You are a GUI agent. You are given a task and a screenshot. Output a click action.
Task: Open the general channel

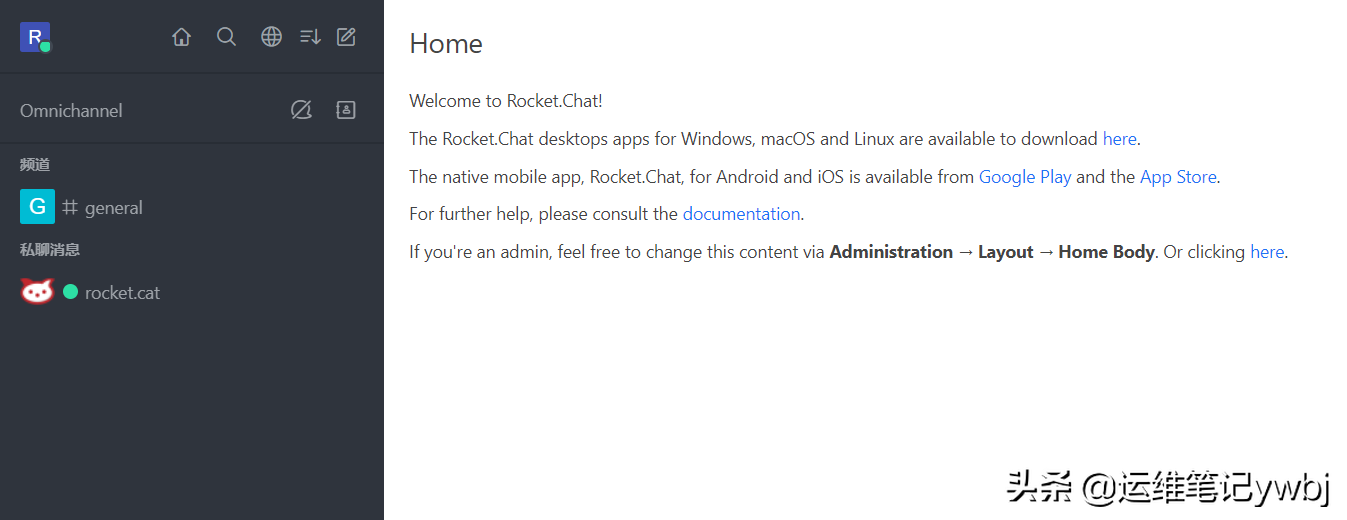114,208
